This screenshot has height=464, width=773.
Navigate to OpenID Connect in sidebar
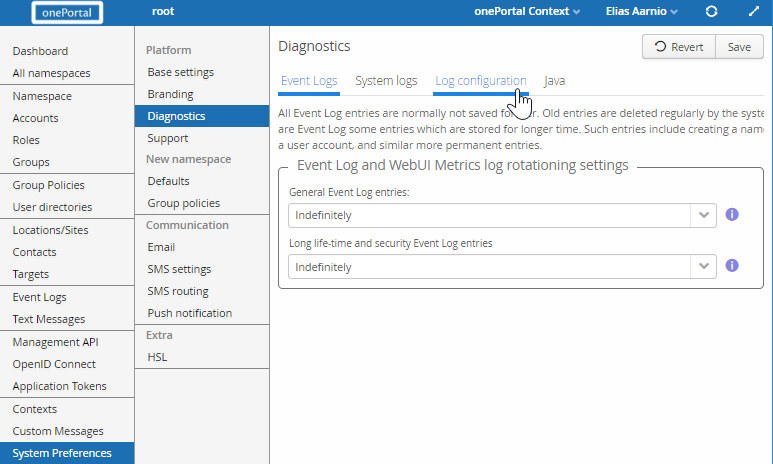(54, 364)
